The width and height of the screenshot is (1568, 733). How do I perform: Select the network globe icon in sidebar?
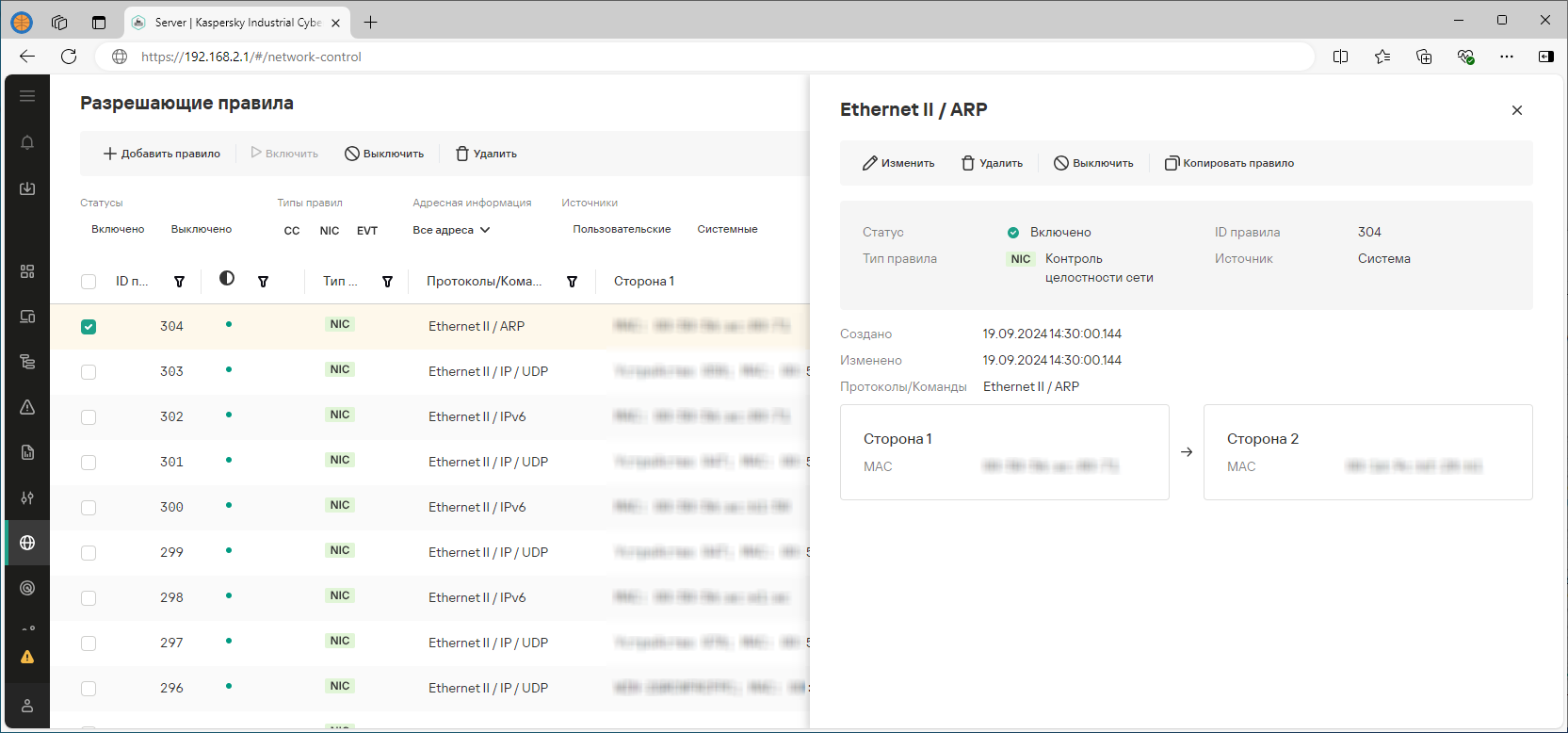click(x=27, y=543)
